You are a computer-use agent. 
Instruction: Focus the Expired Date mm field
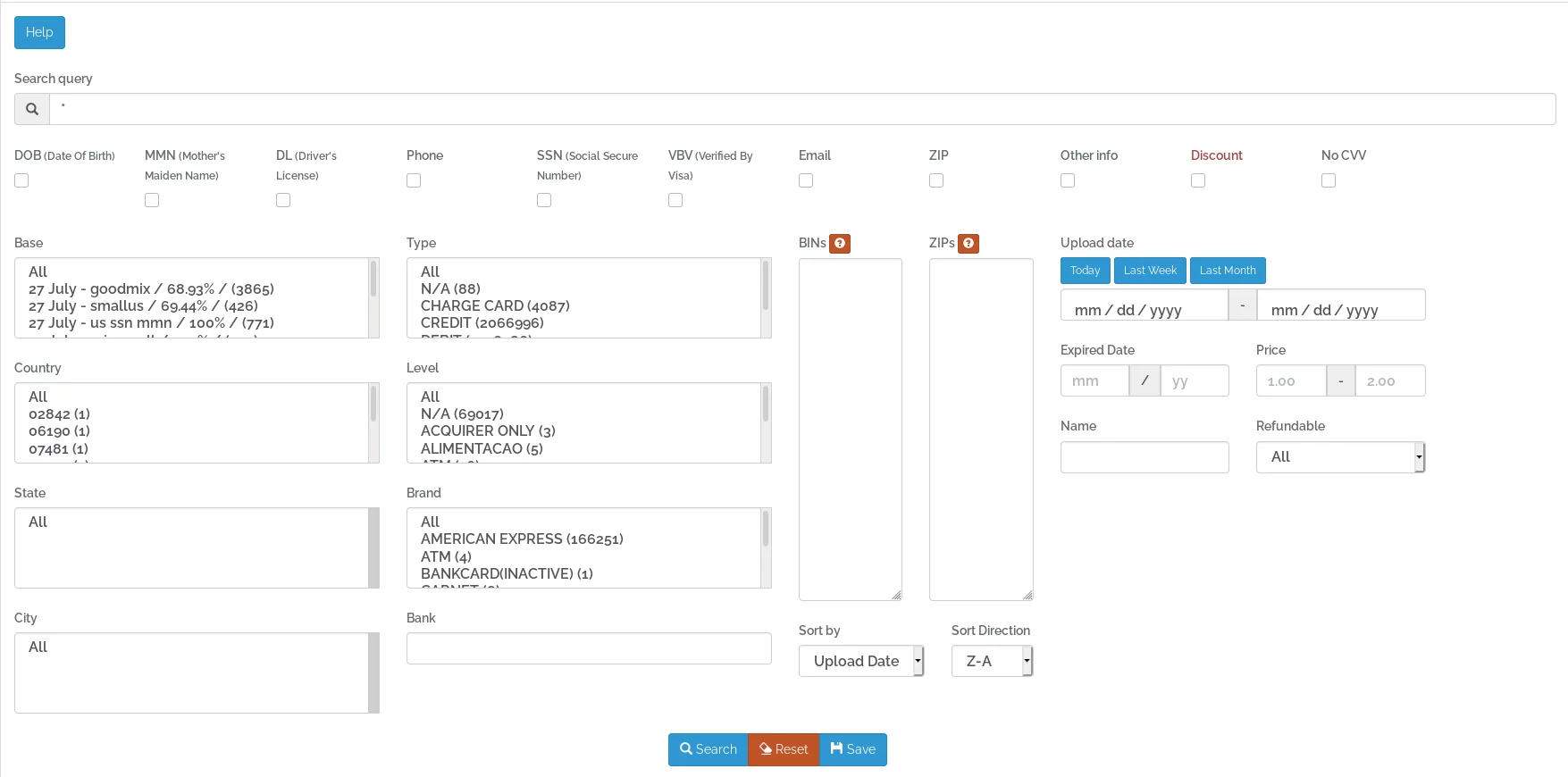coord(1094,380)
